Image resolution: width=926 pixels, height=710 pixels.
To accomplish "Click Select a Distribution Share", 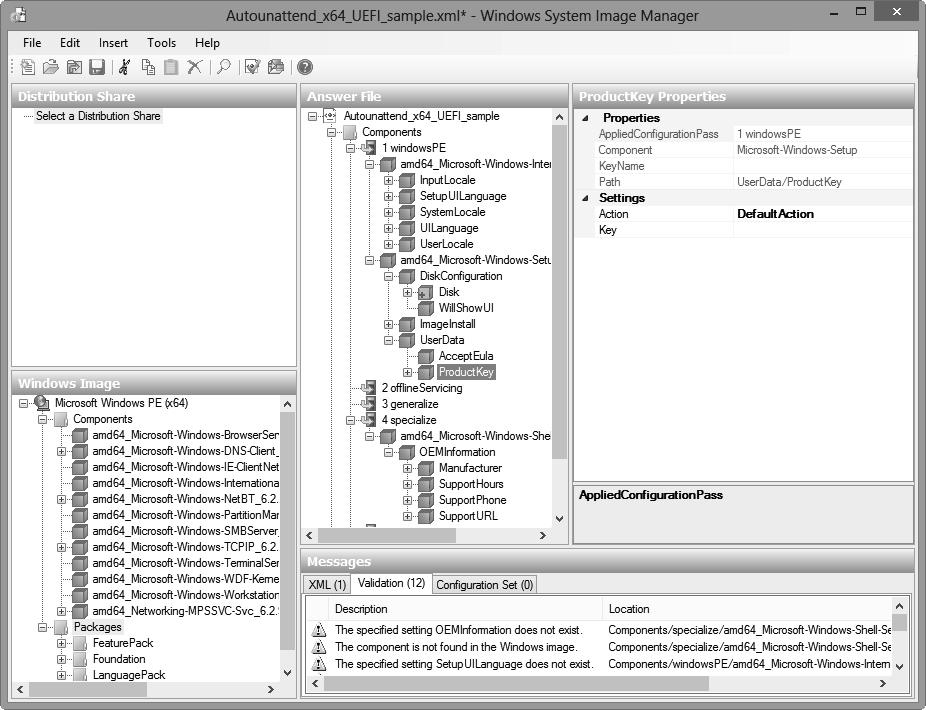I will 98,116.
